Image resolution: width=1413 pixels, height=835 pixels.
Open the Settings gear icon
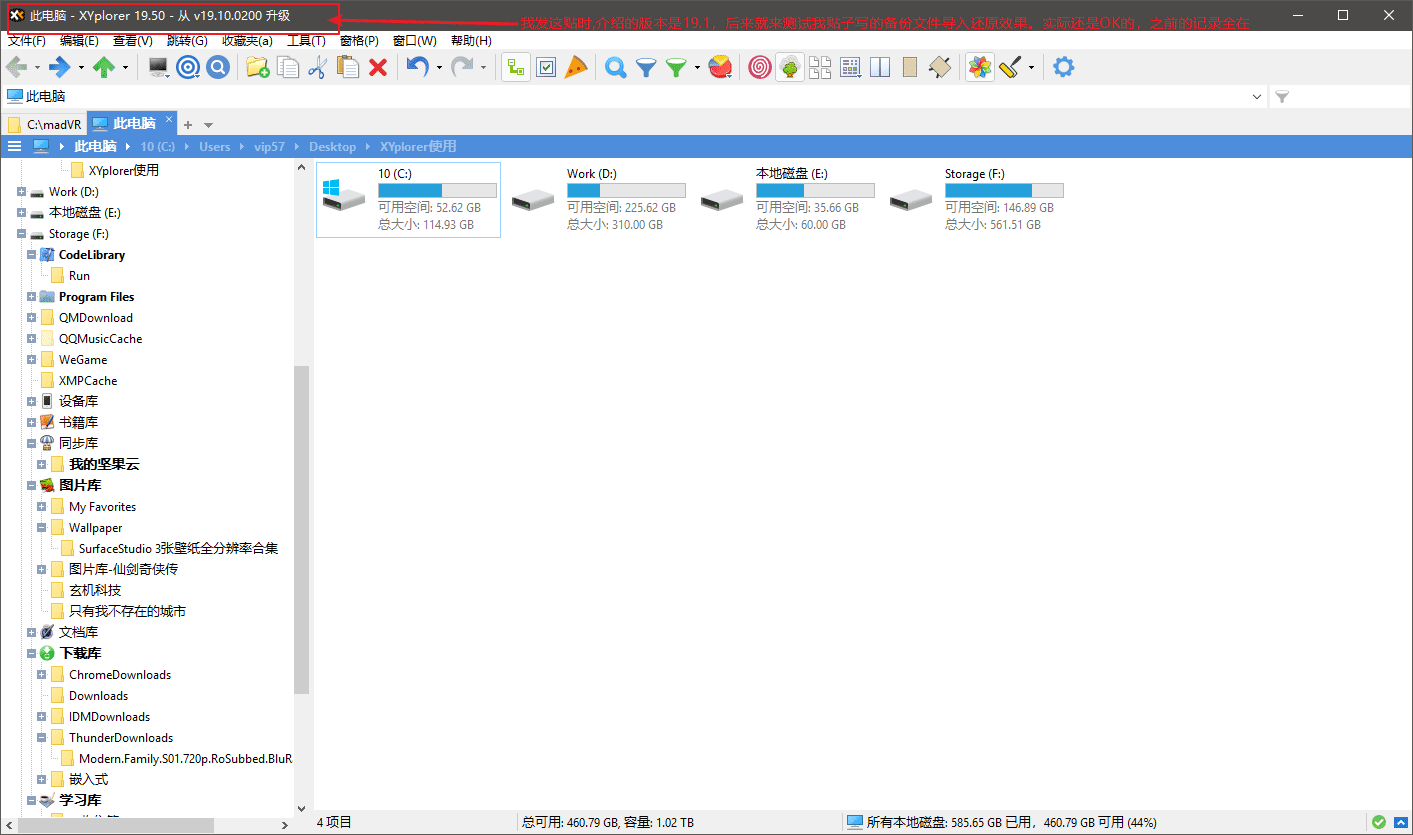(1063, 67)
